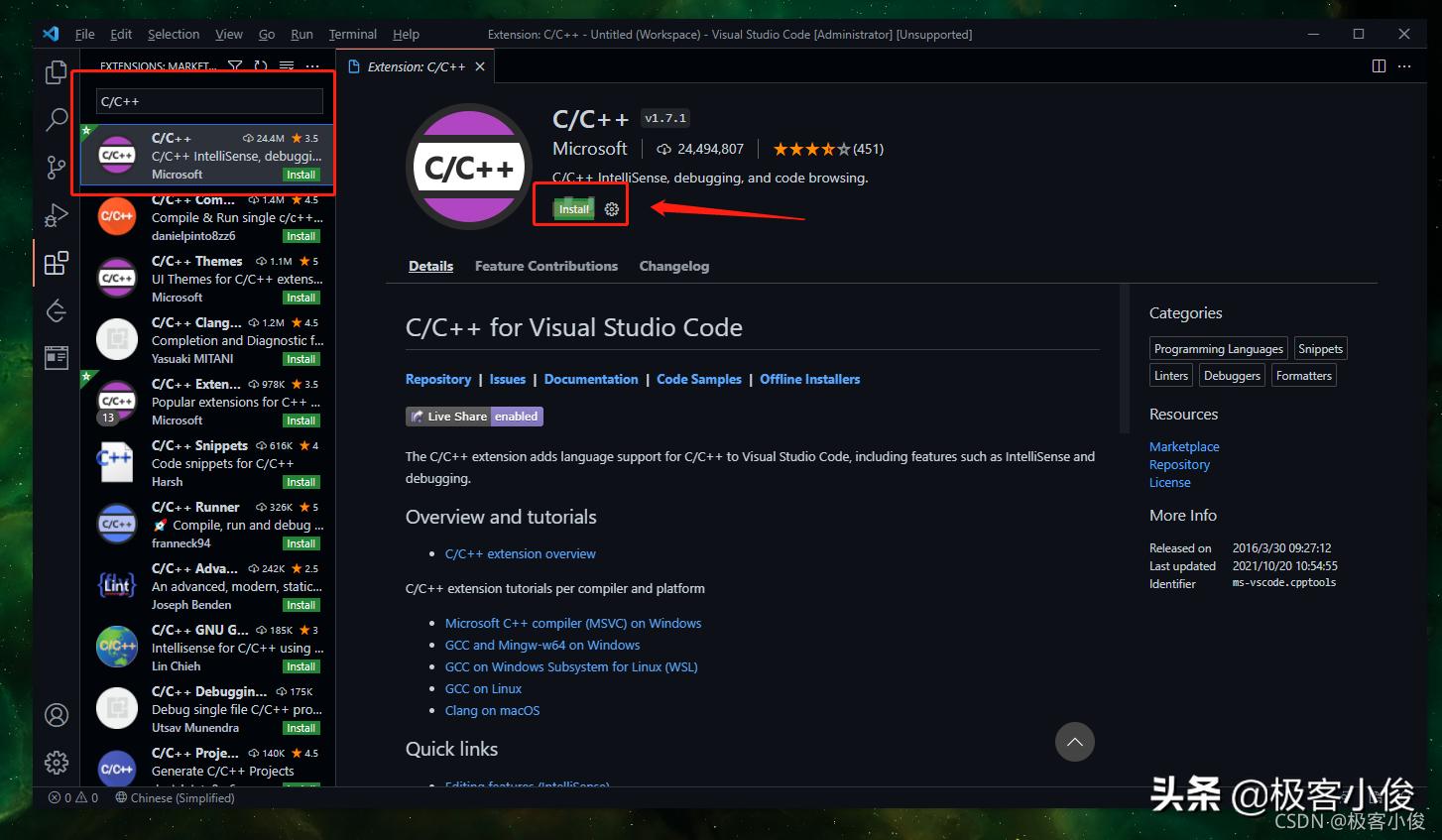Open the Live Share view
The width and height of the screenshot is (1442, 840).
click(57, 310)
